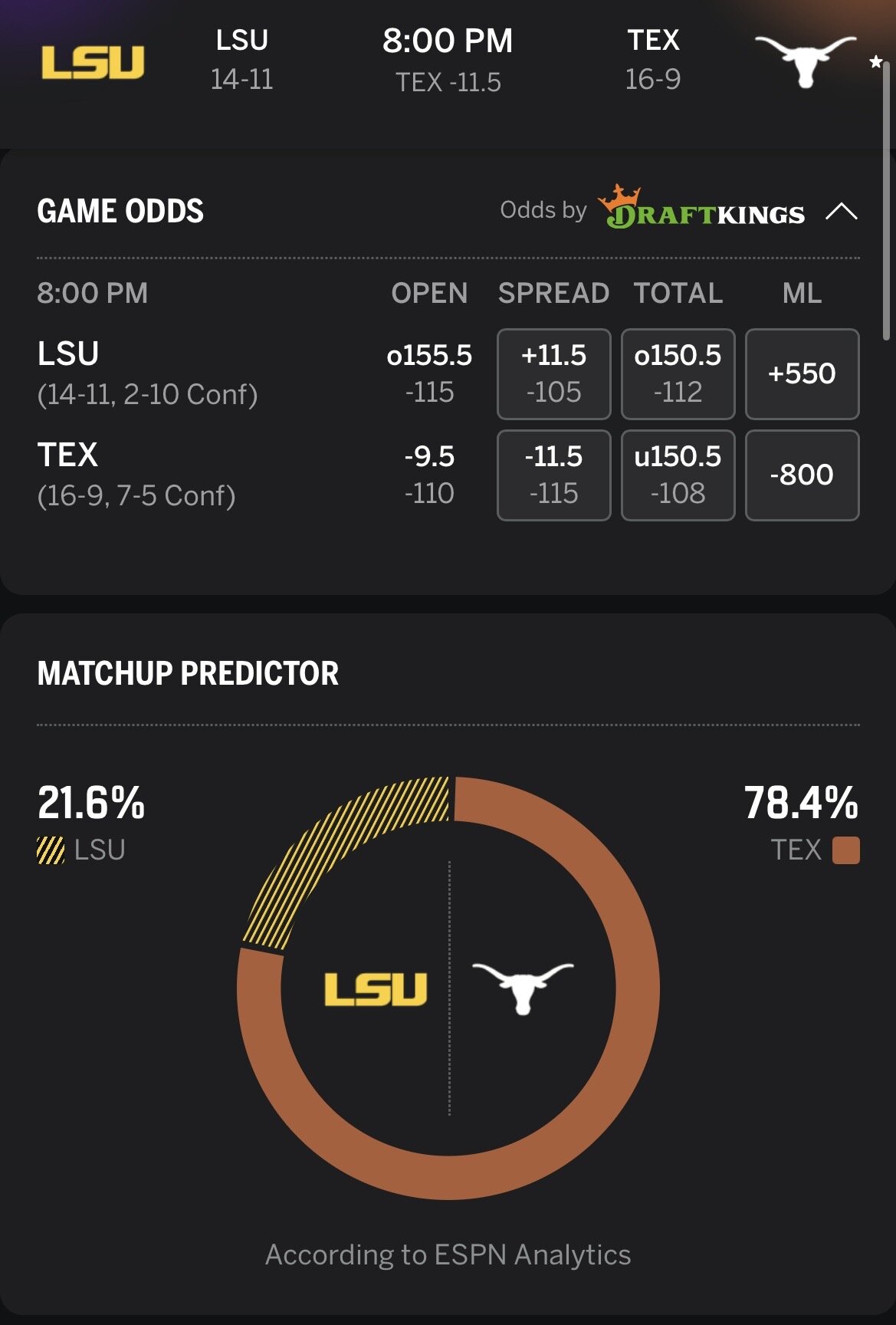Tap the TEX 16-9 team record header
This screenshot has width=896, height=1325.
(x=653, y=60)
